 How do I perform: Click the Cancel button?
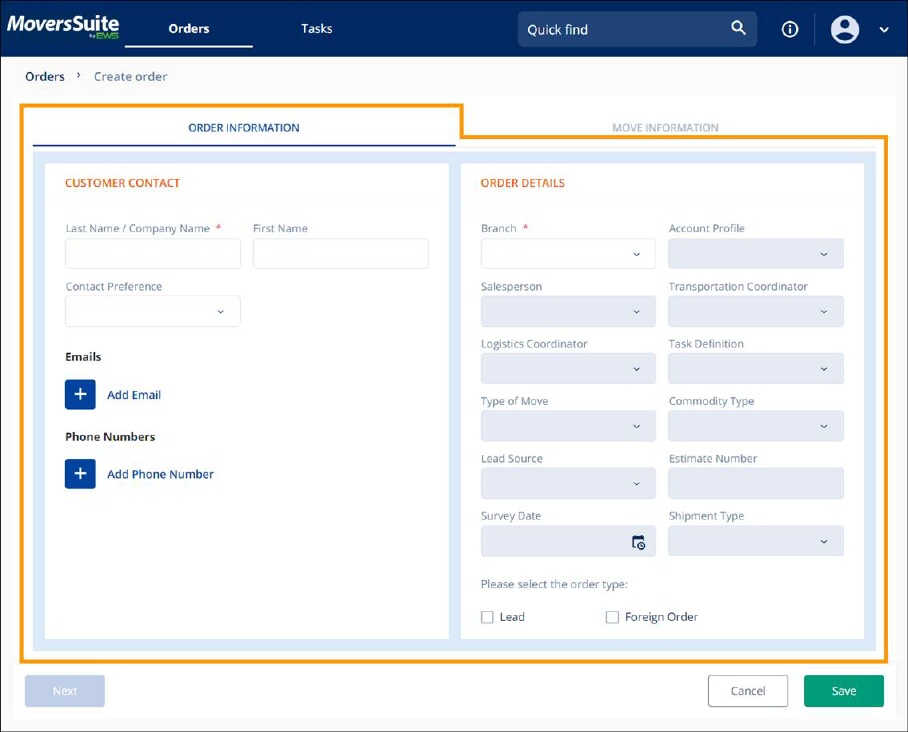coord(748,690)
